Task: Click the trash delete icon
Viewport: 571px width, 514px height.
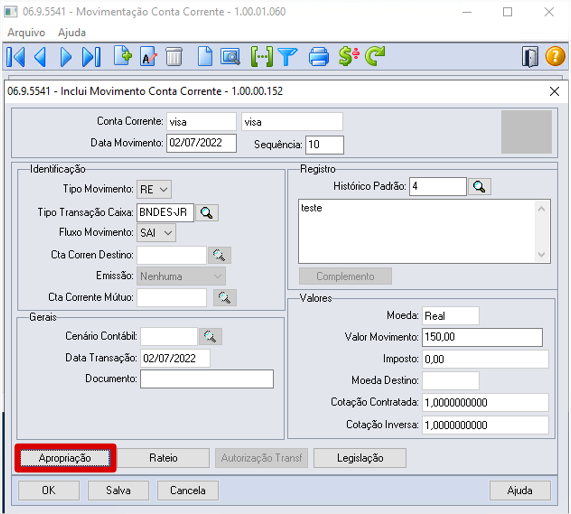Action: pyautogui.click(x=174, y=57)
